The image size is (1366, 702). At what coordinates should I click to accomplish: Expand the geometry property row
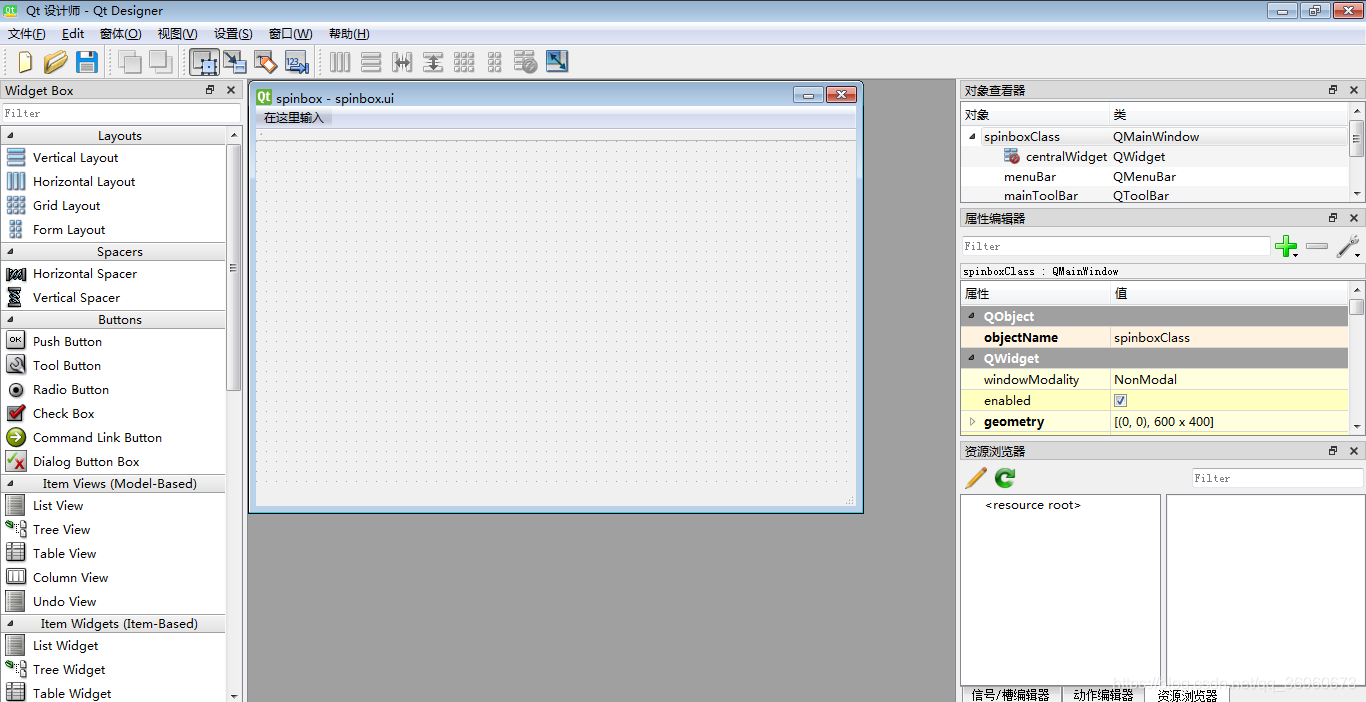[971, 421]
